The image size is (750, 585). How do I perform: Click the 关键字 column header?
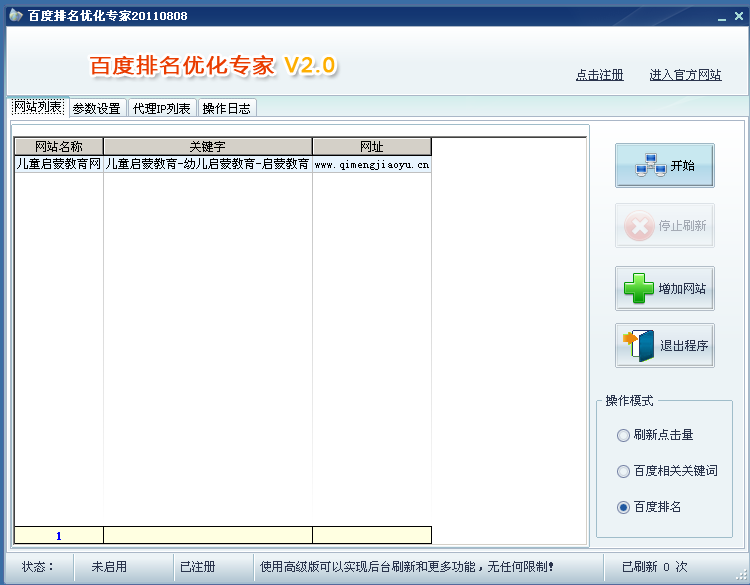[x=208, y=146]
